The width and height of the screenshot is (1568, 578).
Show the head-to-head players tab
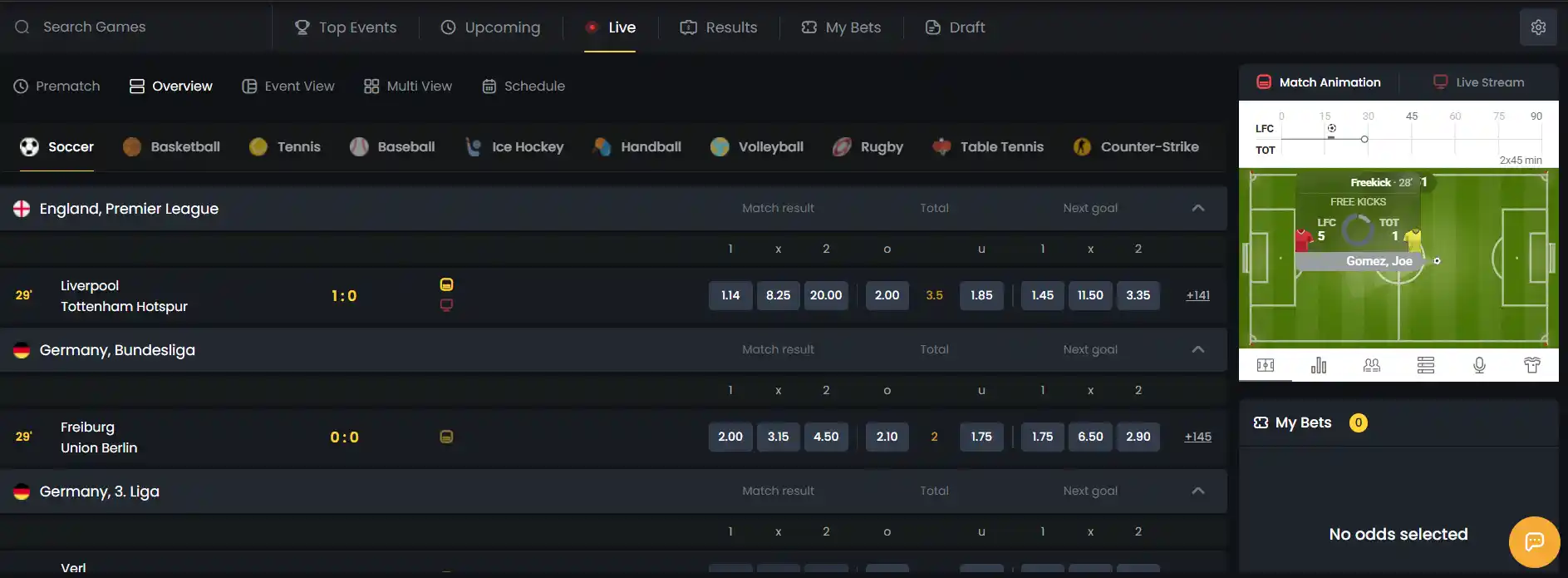[1372, 365]
